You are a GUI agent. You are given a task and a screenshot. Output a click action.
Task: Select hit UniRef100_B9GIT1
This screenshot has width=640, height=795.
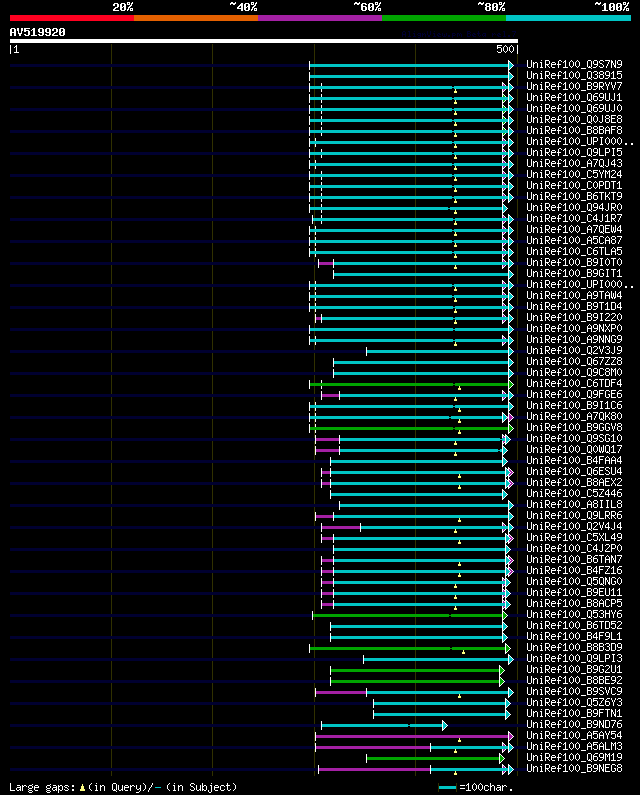pos(574,273)
